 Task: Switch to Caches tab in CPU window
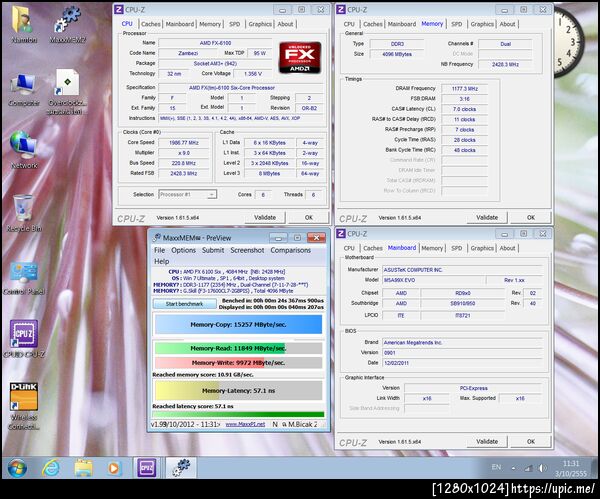click(x=150, y=24)
